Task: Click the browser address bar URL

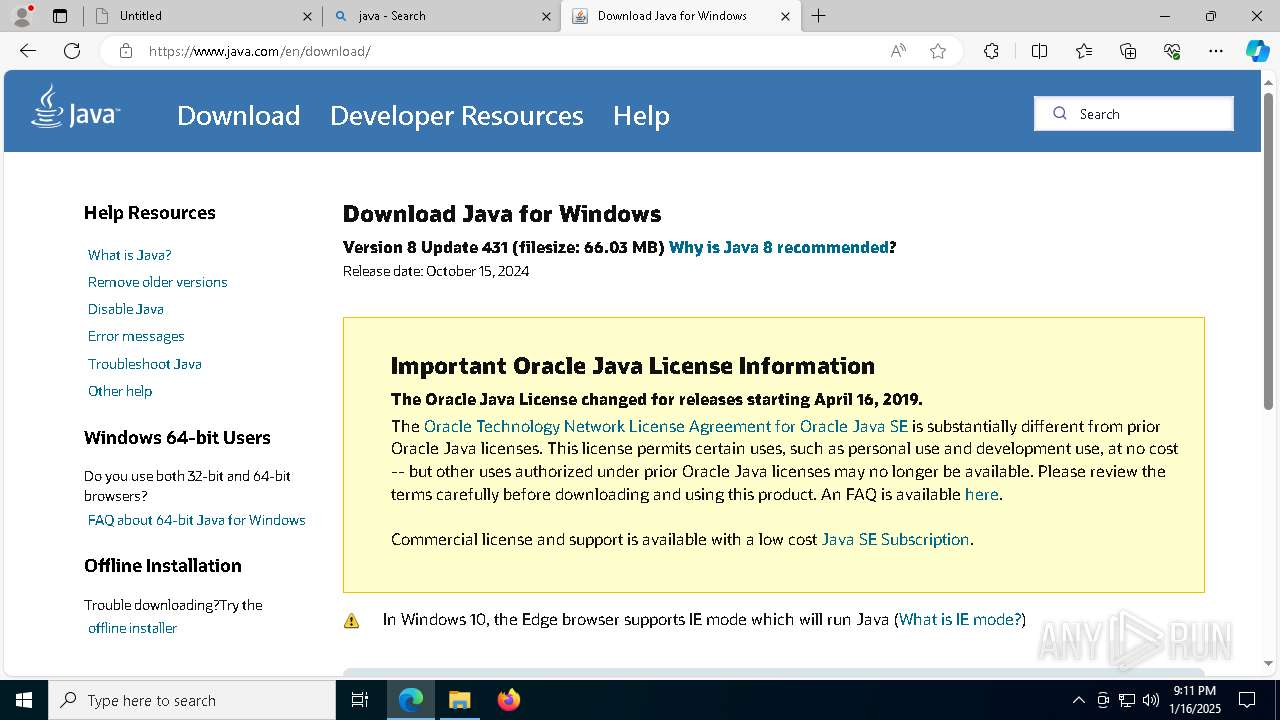Action: tap(259, 51)
